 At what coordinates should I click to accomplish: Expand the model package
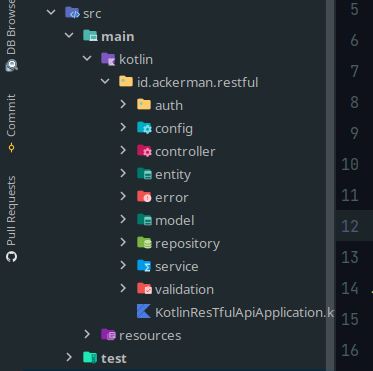coord(123,219)
